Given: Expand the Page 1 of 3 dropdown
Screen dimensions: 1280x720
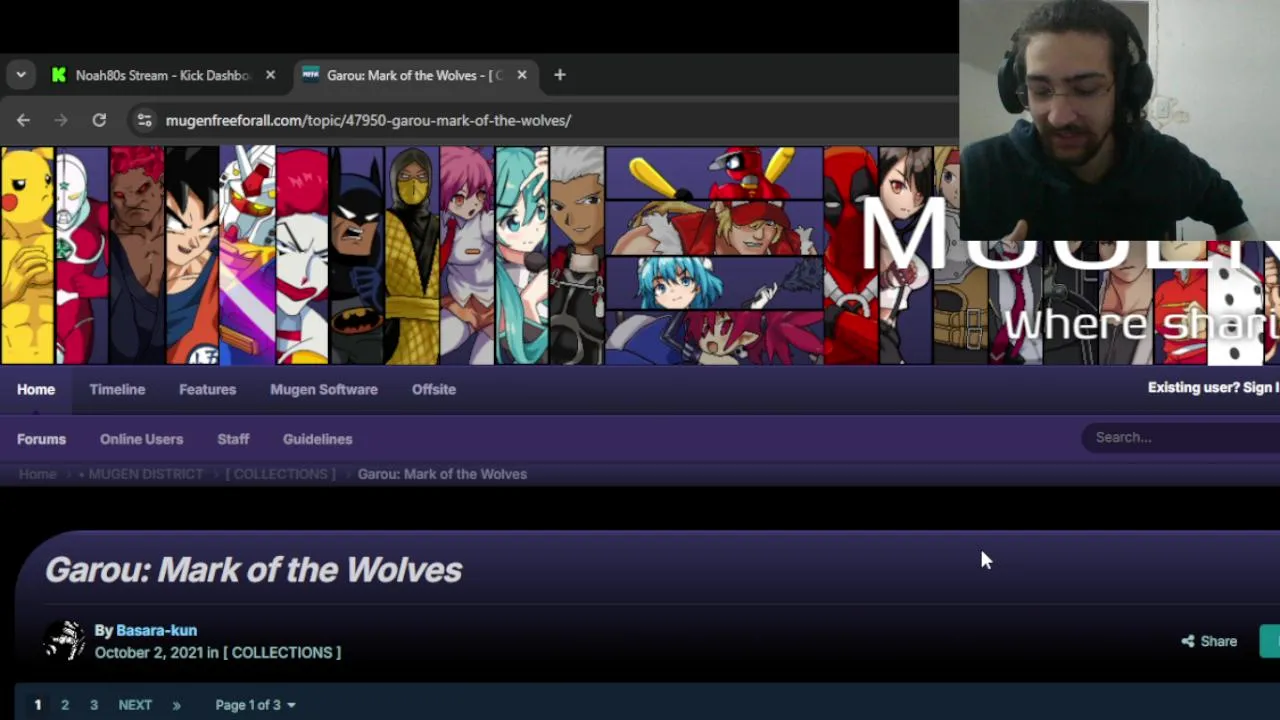Looking at the screenshot, I should [255, 705].
